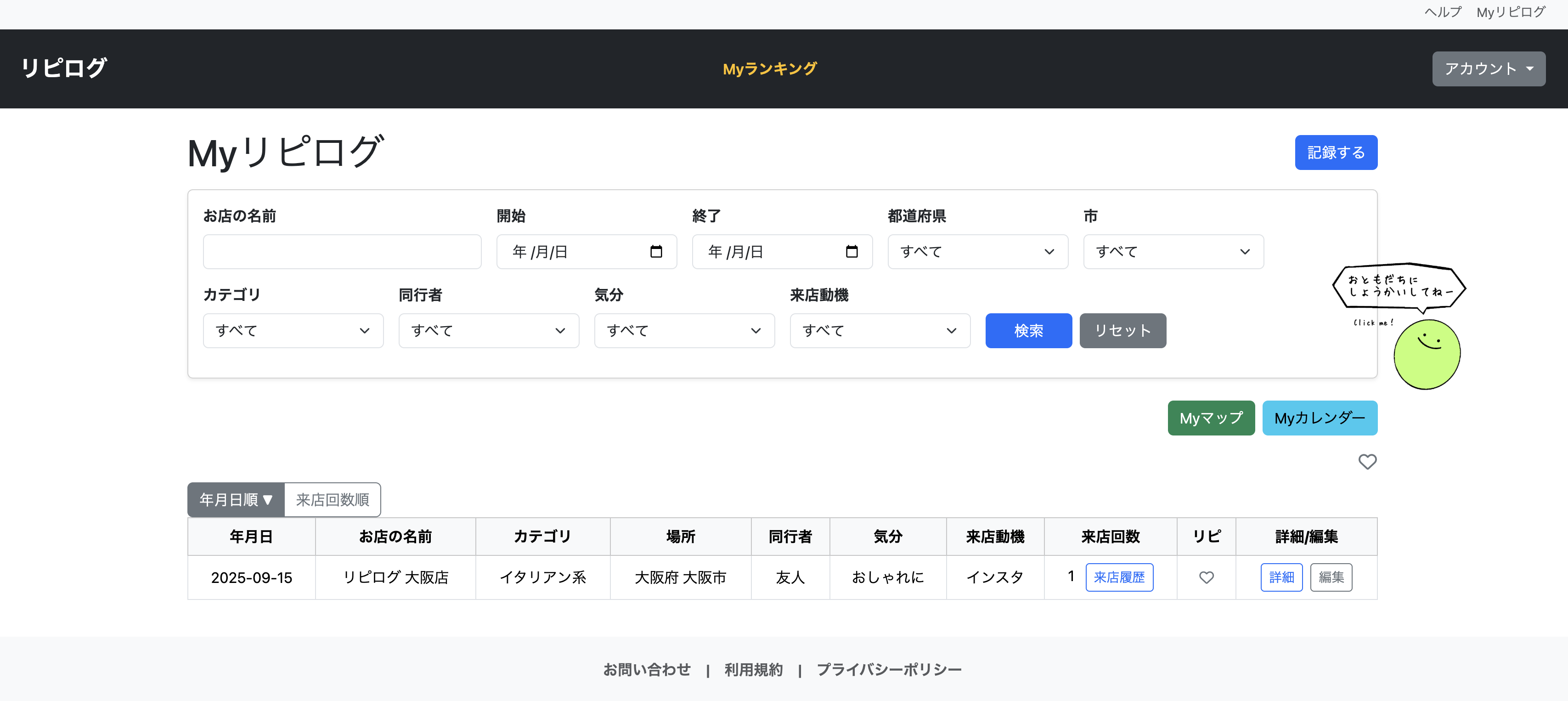This screenshot has height=701, width=1568.
Task: Open the 終了 date calendar picker
Action: 852,252
